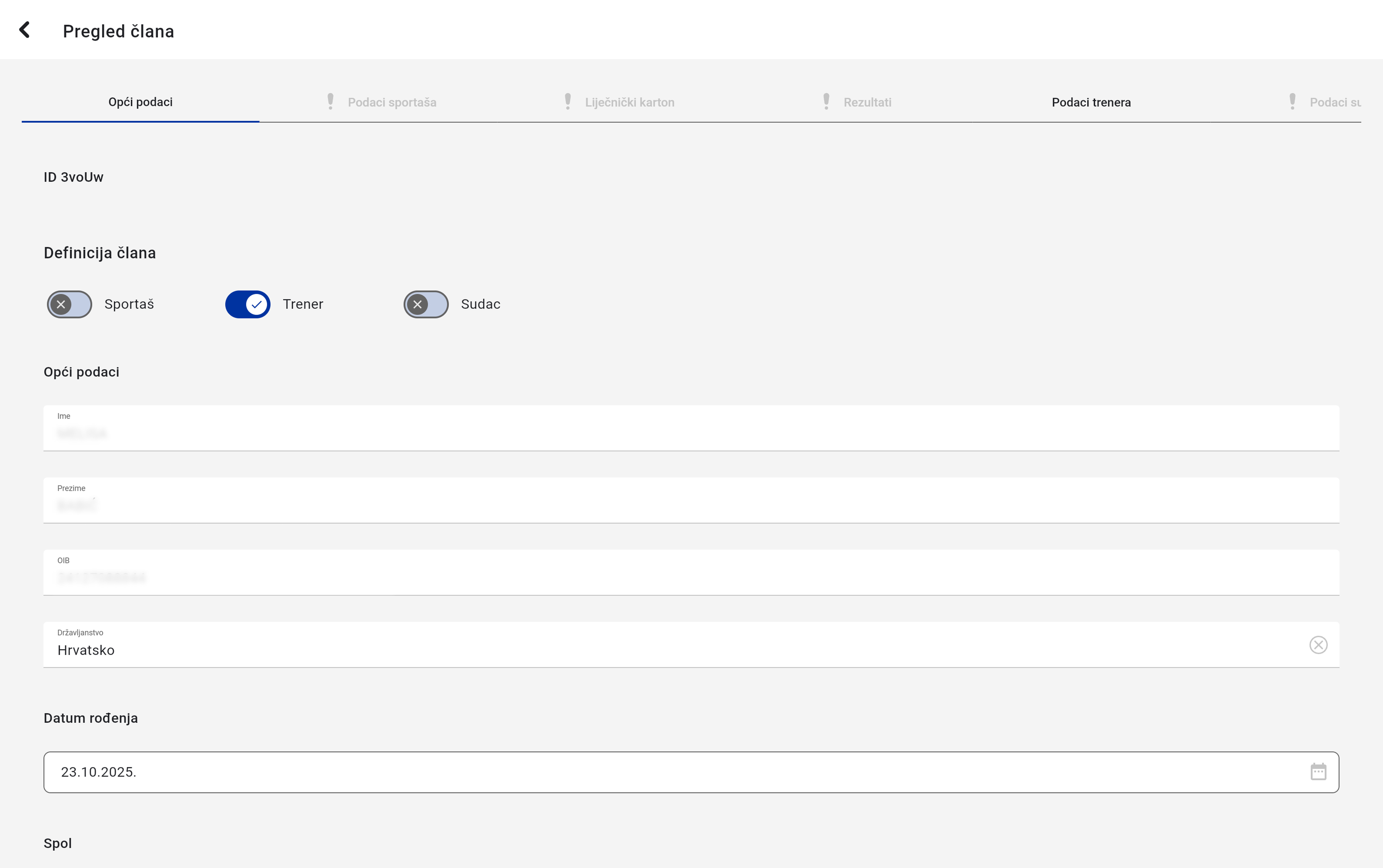1383x868 pixels.
Task: Go to the Liječnički karton tab
Action: pos(629,102)
